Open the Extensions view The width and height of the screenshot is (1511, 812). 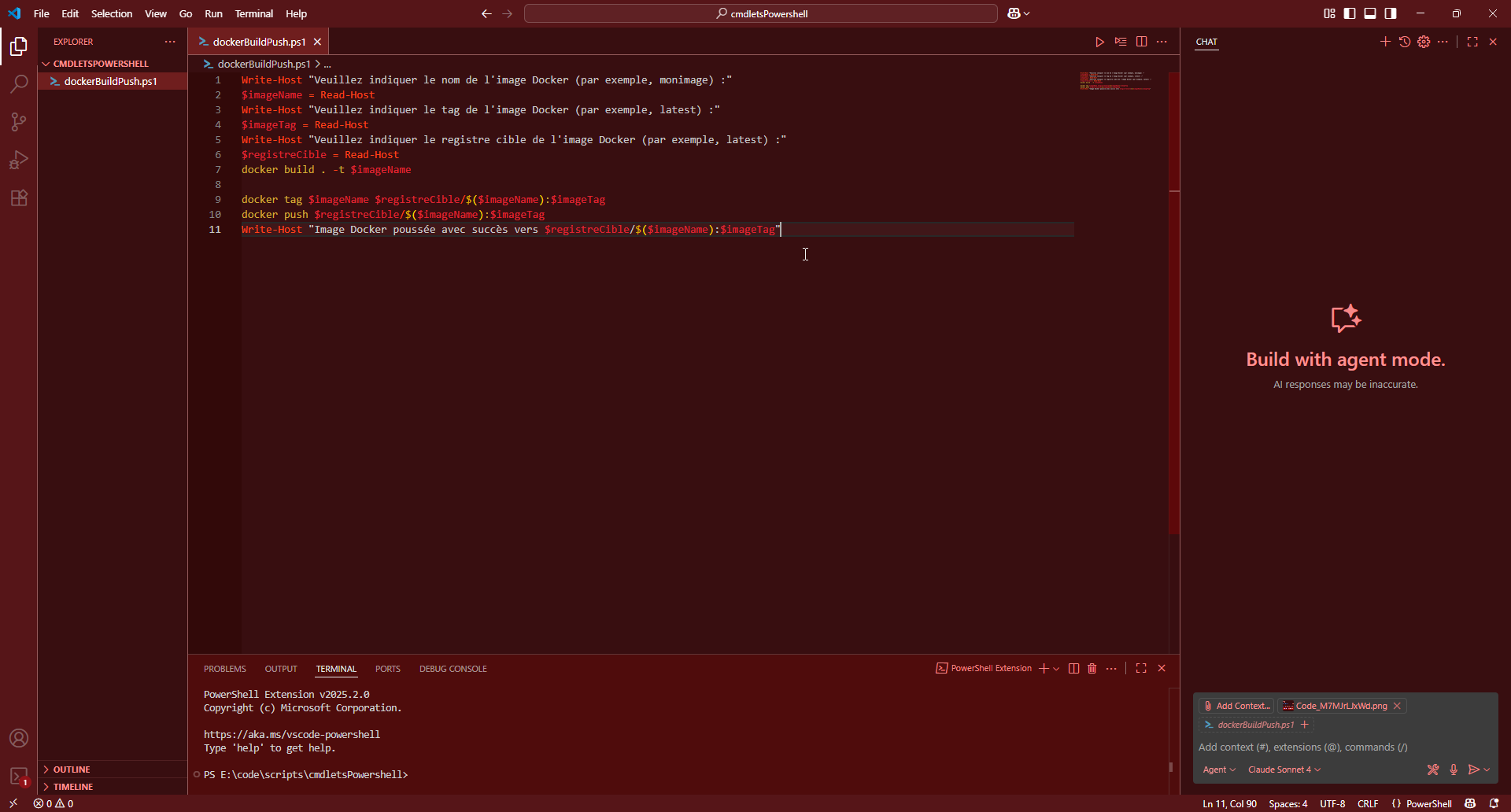[x=19, y=198]
